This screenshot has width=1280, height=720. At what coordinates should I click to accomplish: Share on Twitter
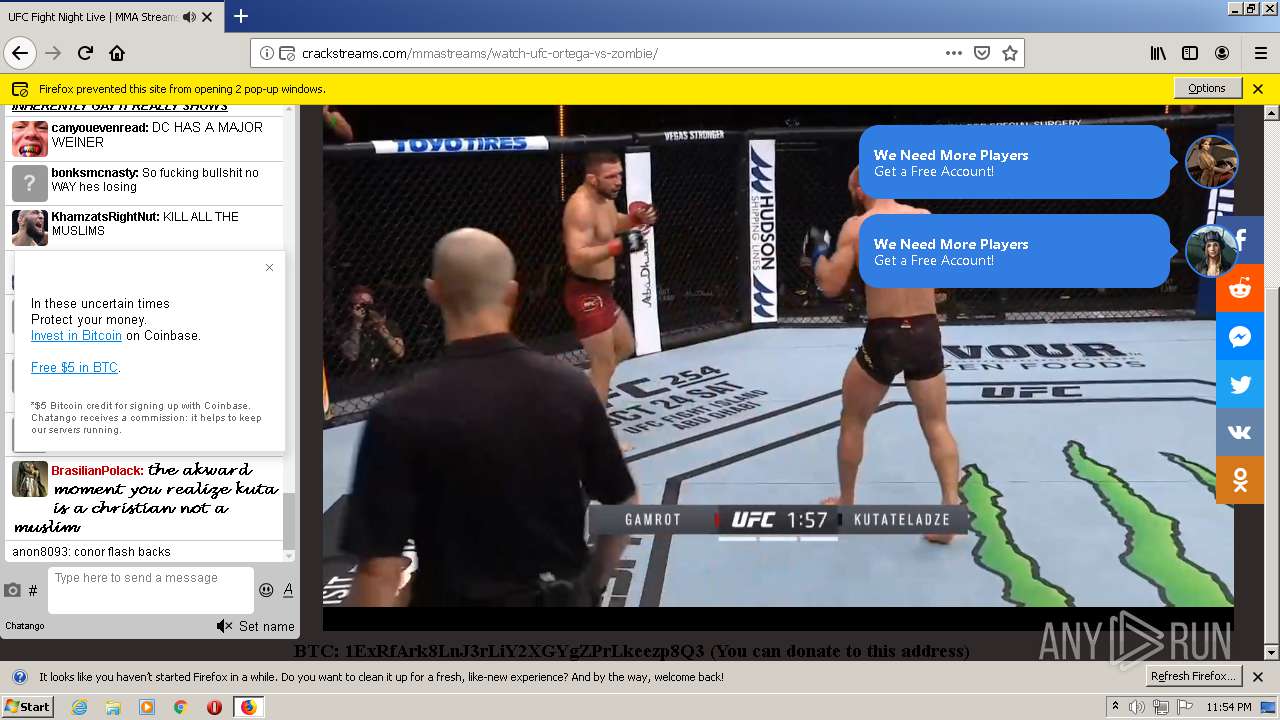pos(1240,384)
